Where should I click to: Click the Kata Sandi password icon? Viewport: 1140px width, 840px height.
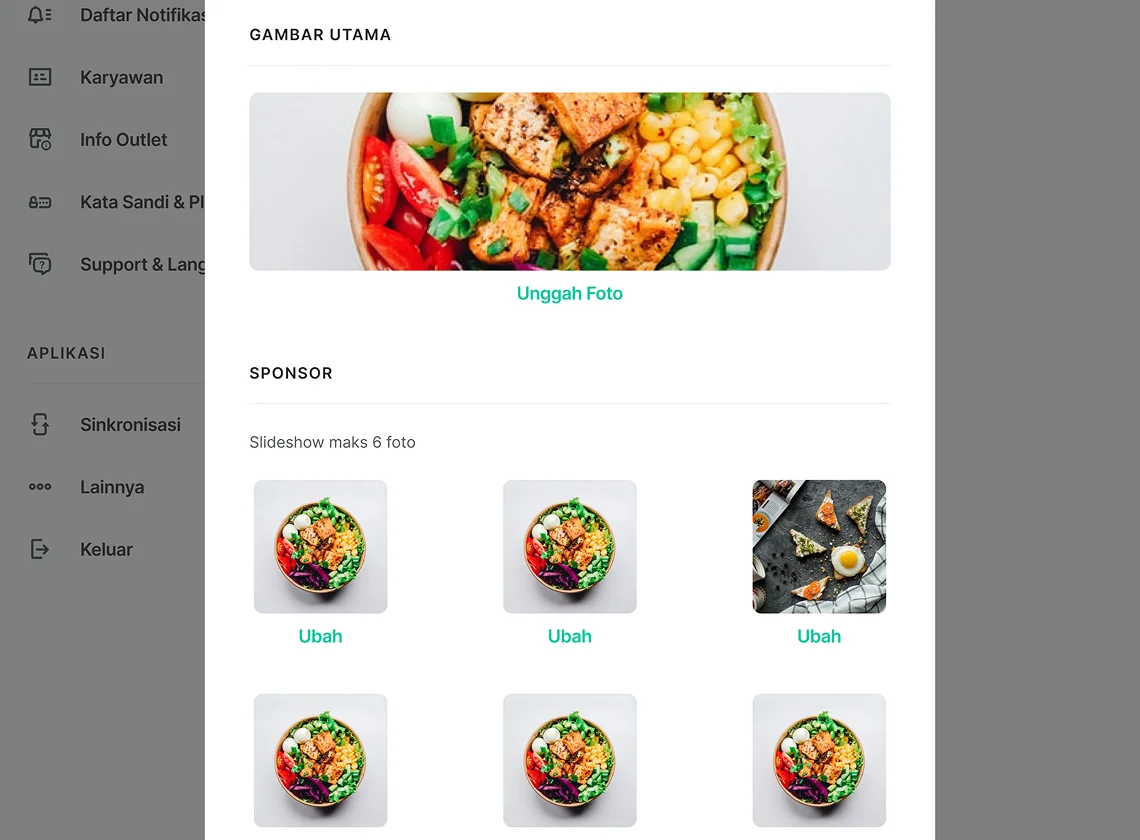39,202
